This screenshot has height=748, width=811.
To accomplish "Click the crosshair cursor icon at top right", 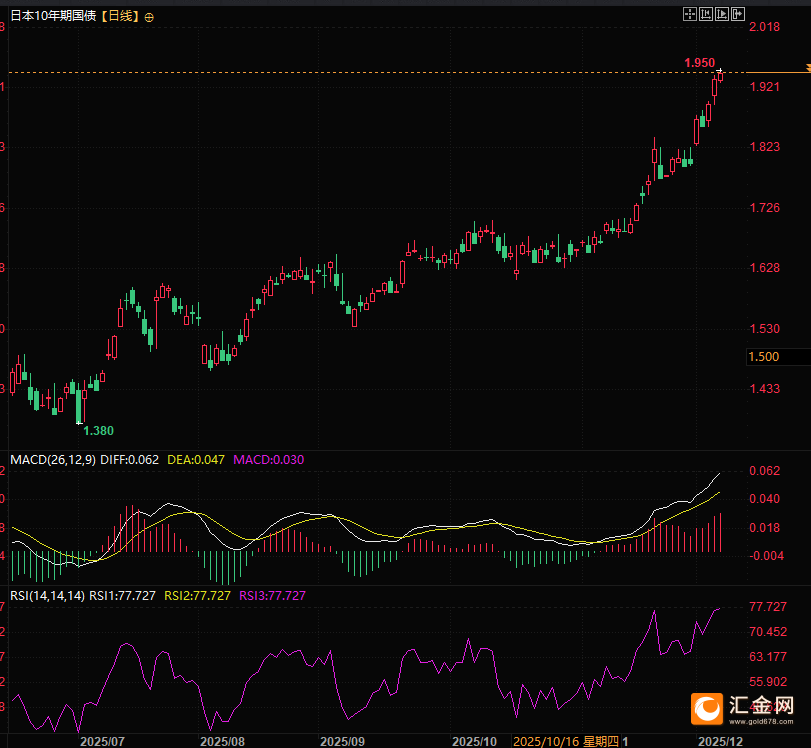I will pyautogui.click(x=690, y=14).
